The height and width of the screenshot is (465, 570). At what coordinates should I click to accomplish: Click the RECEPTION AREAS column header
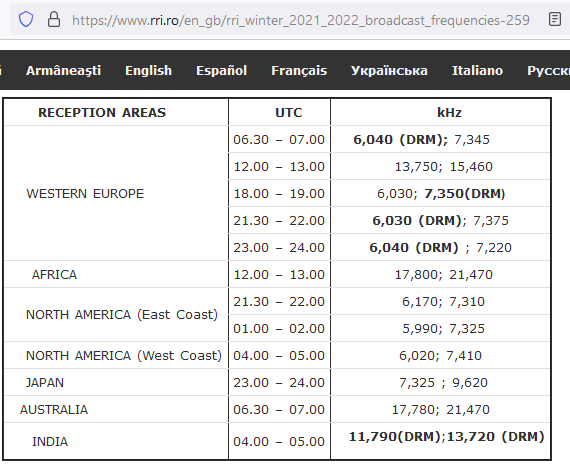[116, 112]
